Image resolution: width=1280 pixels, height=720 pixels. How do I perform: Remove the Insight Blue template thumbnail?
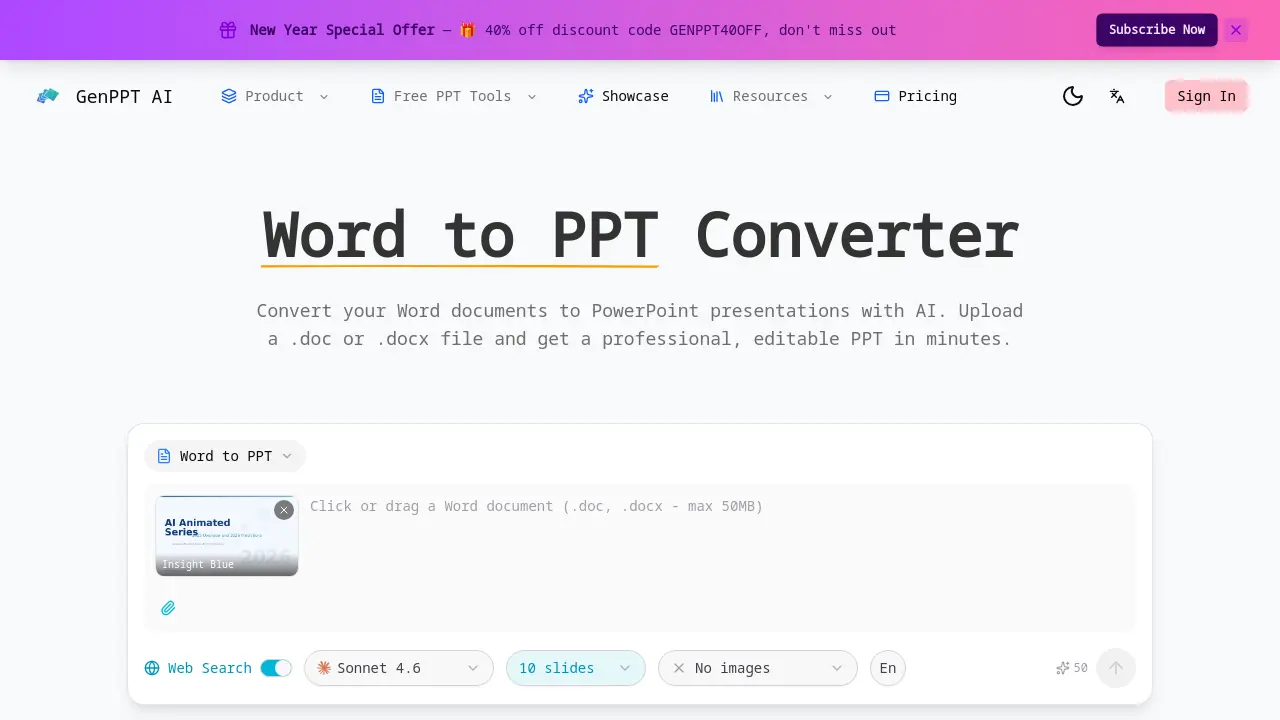pyautogui.click(x=284, y=510)
